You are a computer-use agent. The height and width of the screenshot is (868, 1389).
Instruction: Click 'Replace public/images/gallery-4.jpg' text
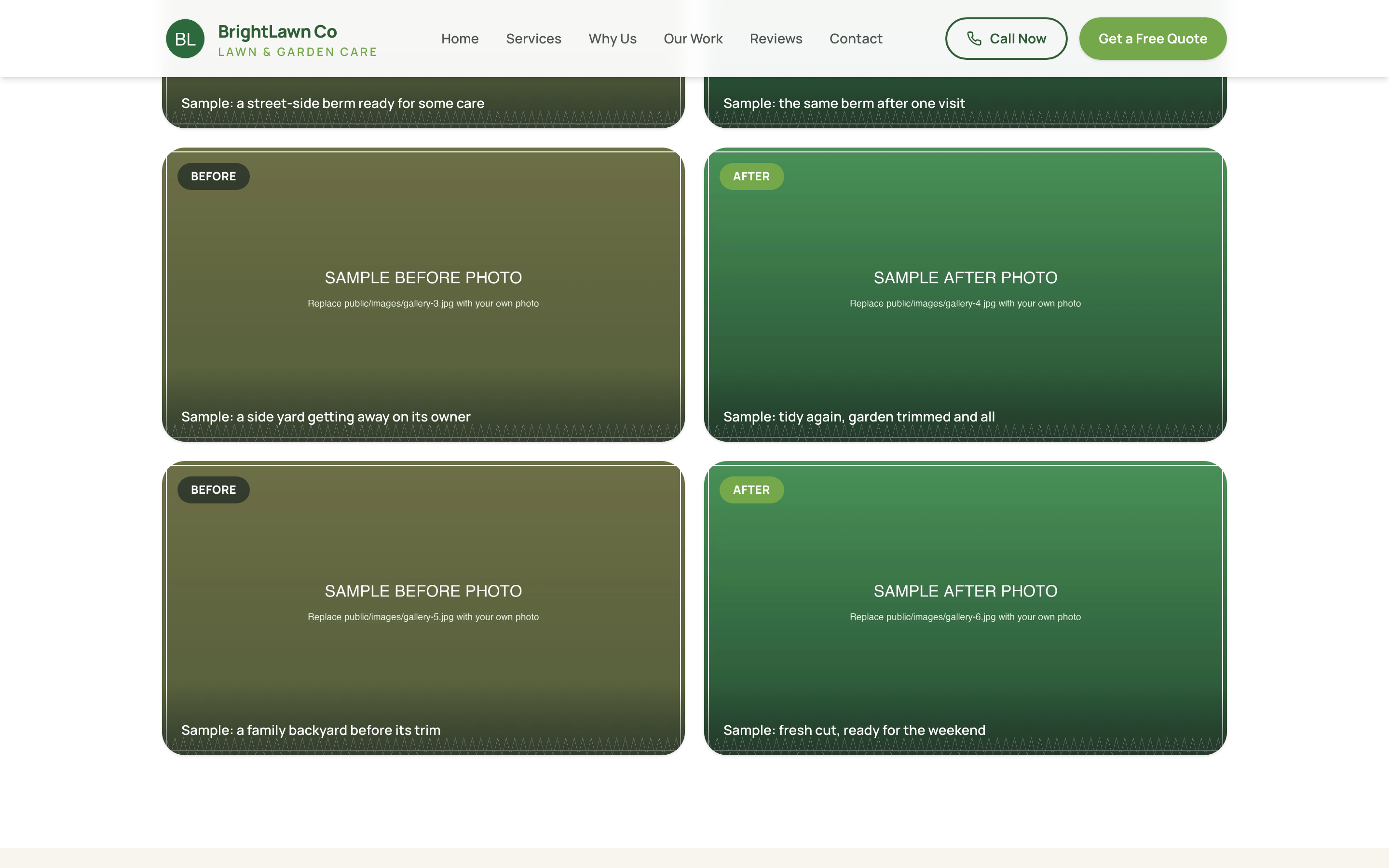coord(965,303)
